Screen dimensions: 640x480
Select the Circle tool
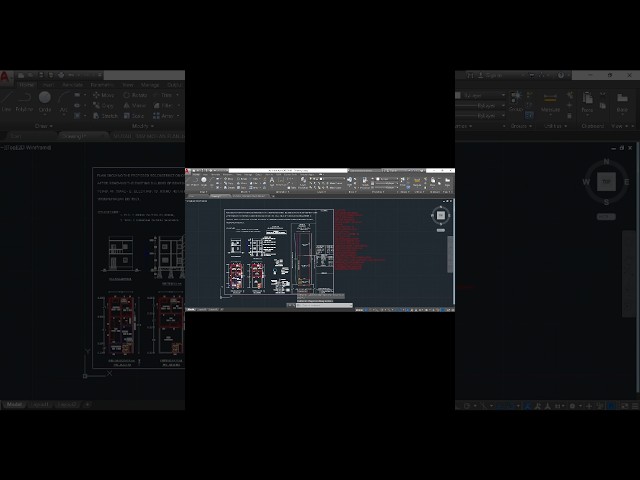tap(44, 102)
